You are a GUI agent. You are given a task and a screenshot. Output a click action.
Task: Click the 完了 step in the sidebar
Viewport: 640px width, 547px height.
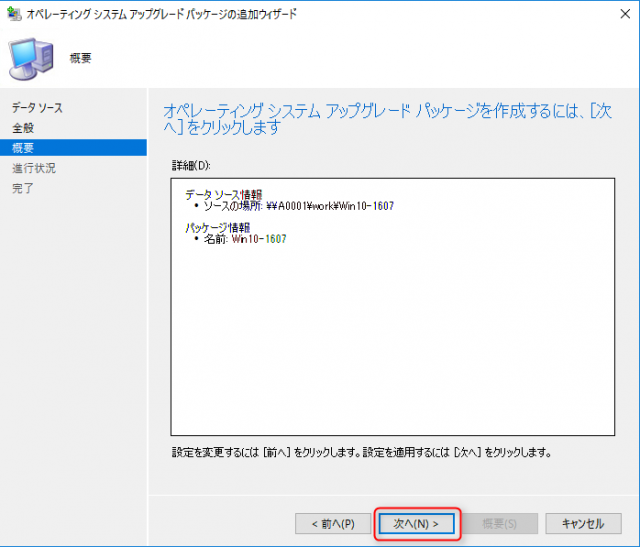coord(23,188)
